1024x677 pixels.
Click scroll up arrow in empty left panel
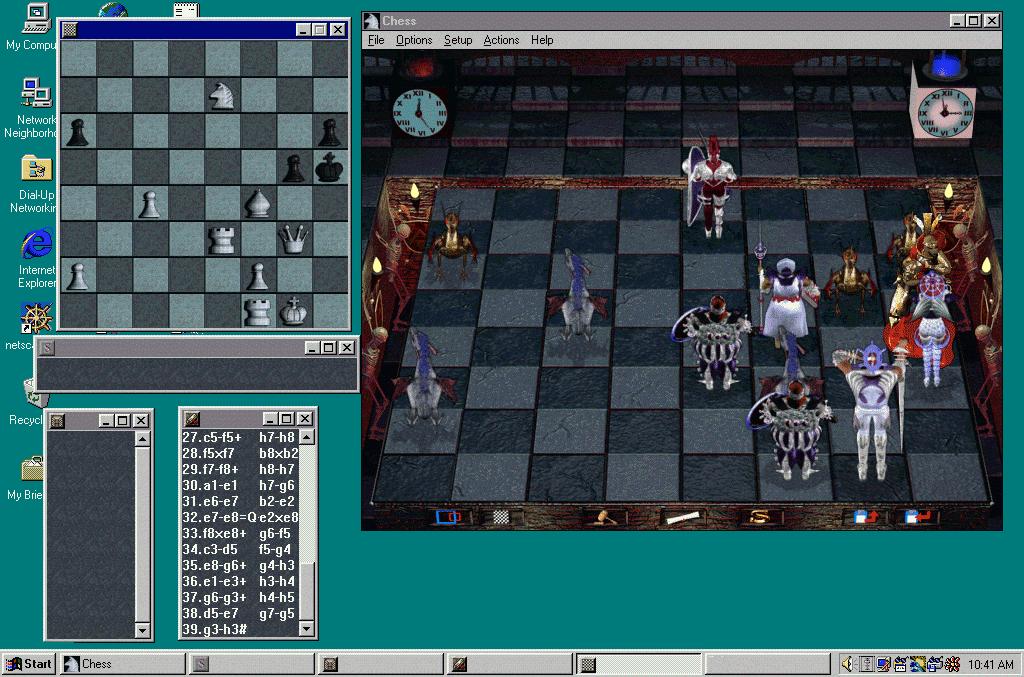point(142,439)
